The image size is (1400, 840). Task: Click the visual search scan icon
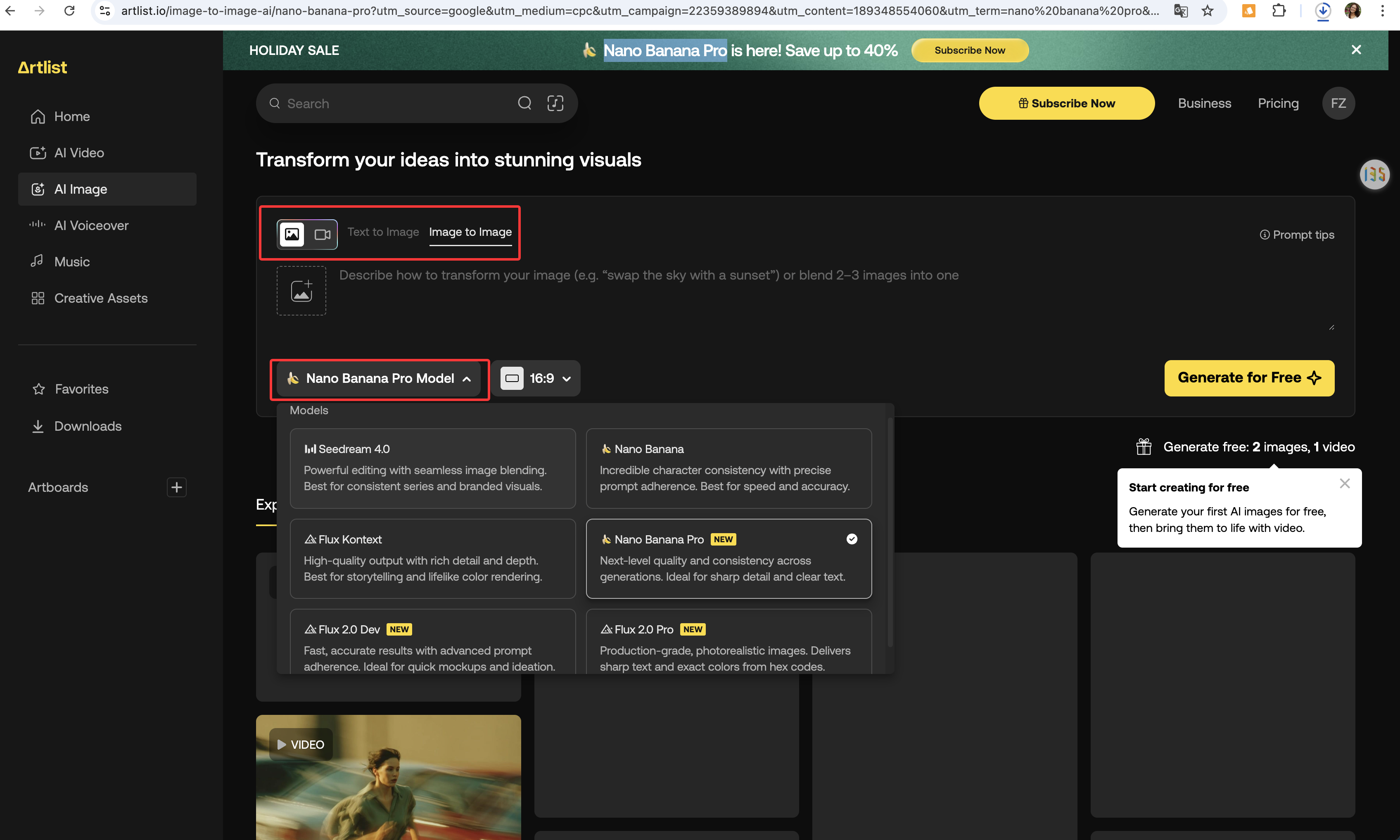pos(555,103)
